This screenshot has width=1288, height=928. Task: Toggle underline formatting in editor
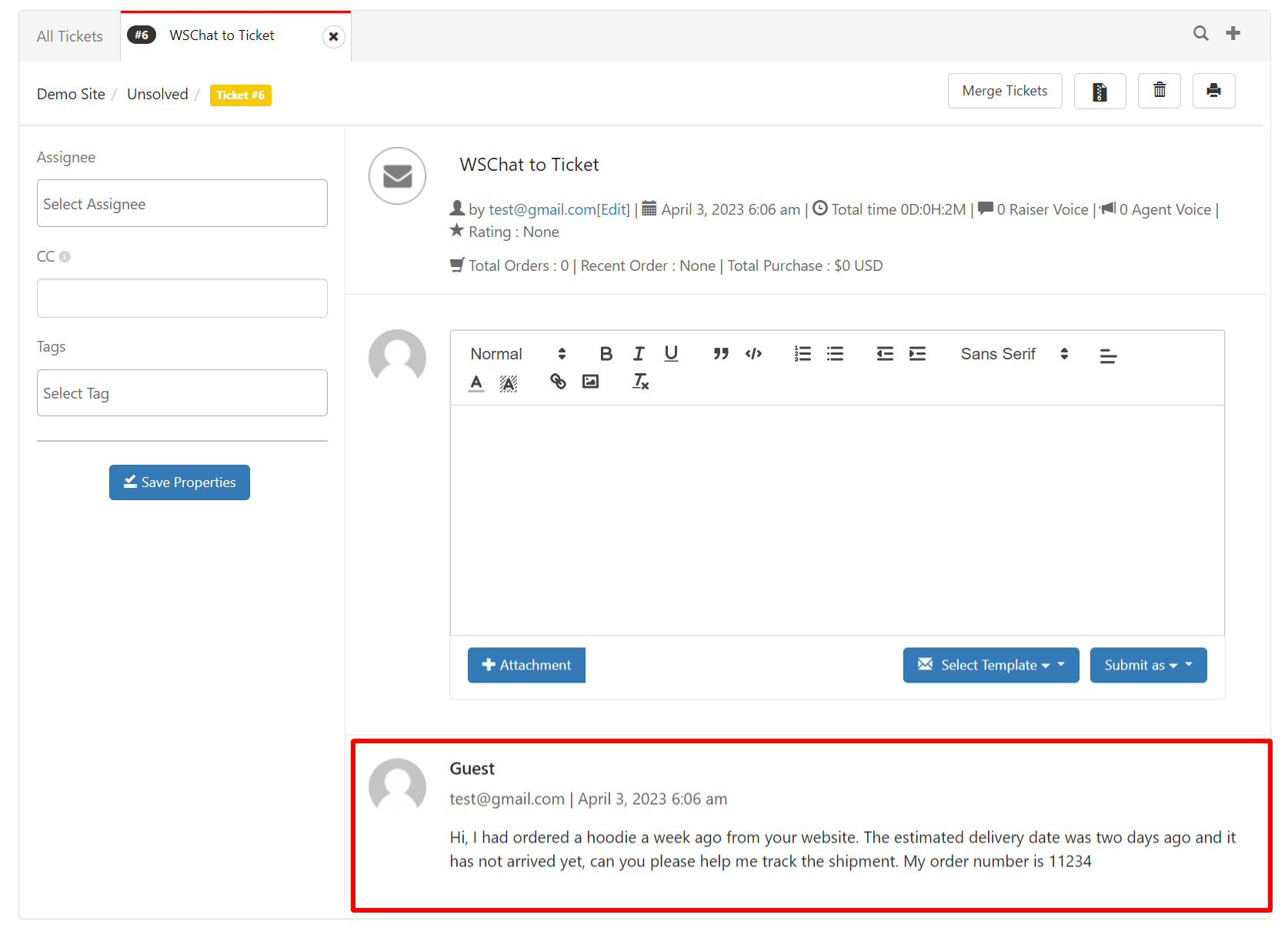pyautogui.click(x=671, y=354)
